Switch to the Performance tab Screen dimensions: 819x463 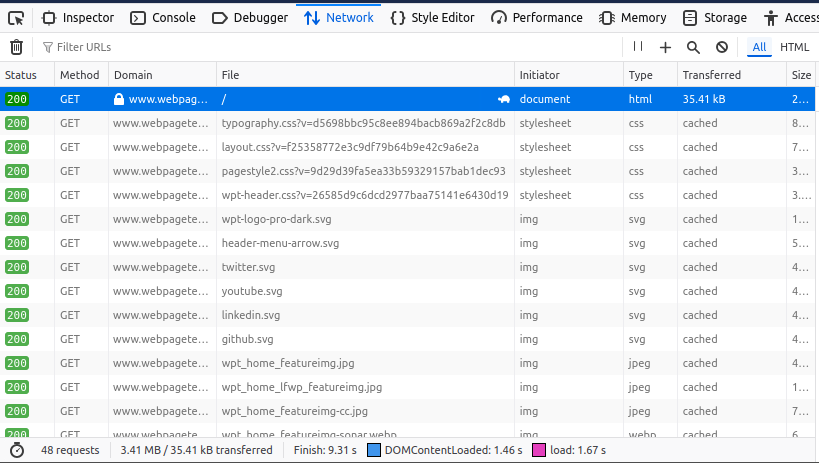(x=536, y=18)
